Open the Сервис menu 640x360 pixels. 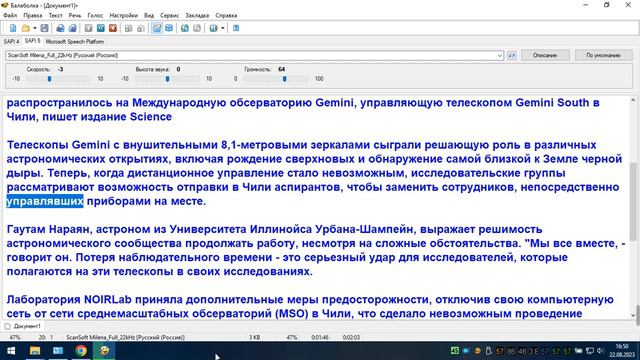pos(169,15)
